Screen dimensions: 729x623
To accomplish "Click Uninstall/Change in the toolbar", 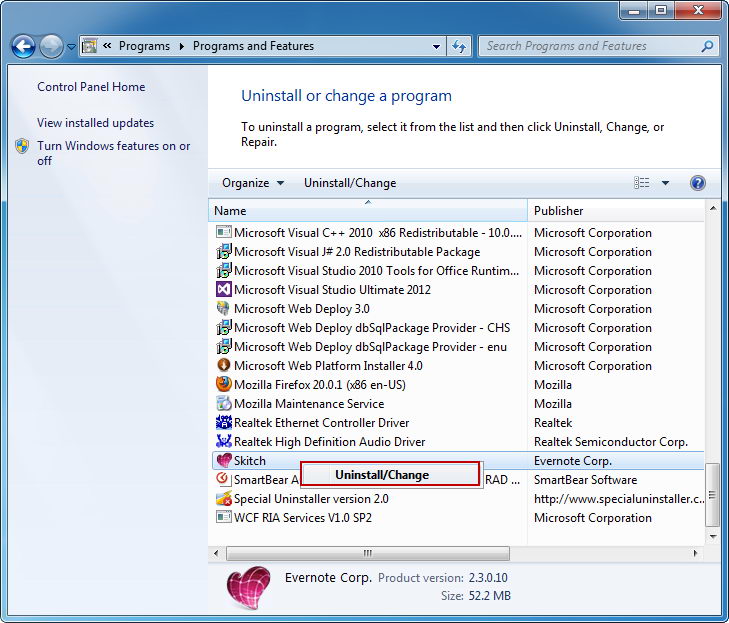I will [x=350, y=183].
